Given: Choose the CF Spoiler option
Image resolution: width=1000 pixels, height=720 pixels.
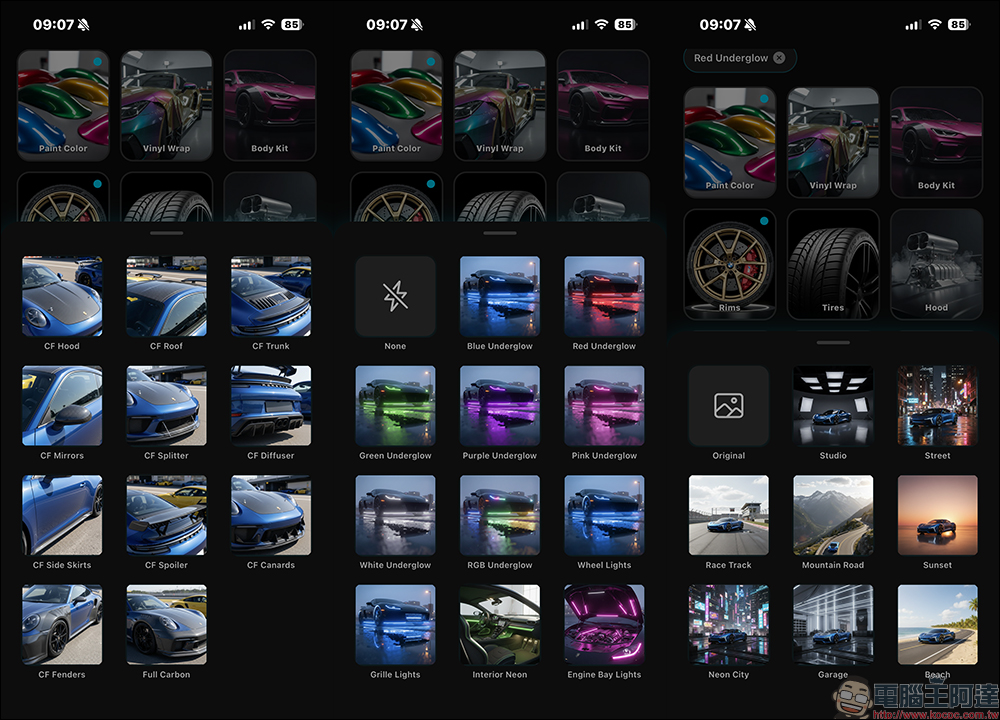Looking at the screenshot, I should [166, 515].
